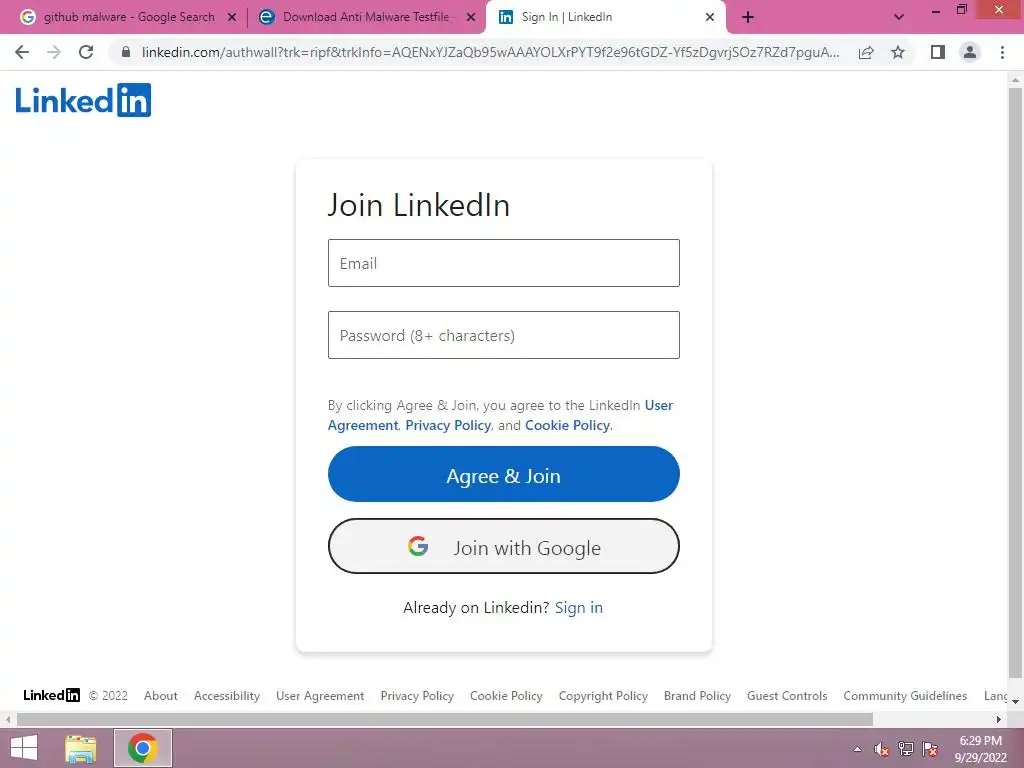Click the horizontal scrollbar thumb

(445, 719)
